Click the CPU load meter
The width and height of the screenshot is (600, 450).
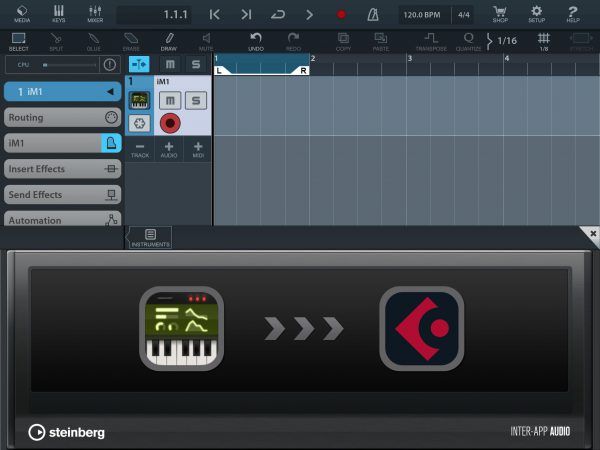click(52, 65)
